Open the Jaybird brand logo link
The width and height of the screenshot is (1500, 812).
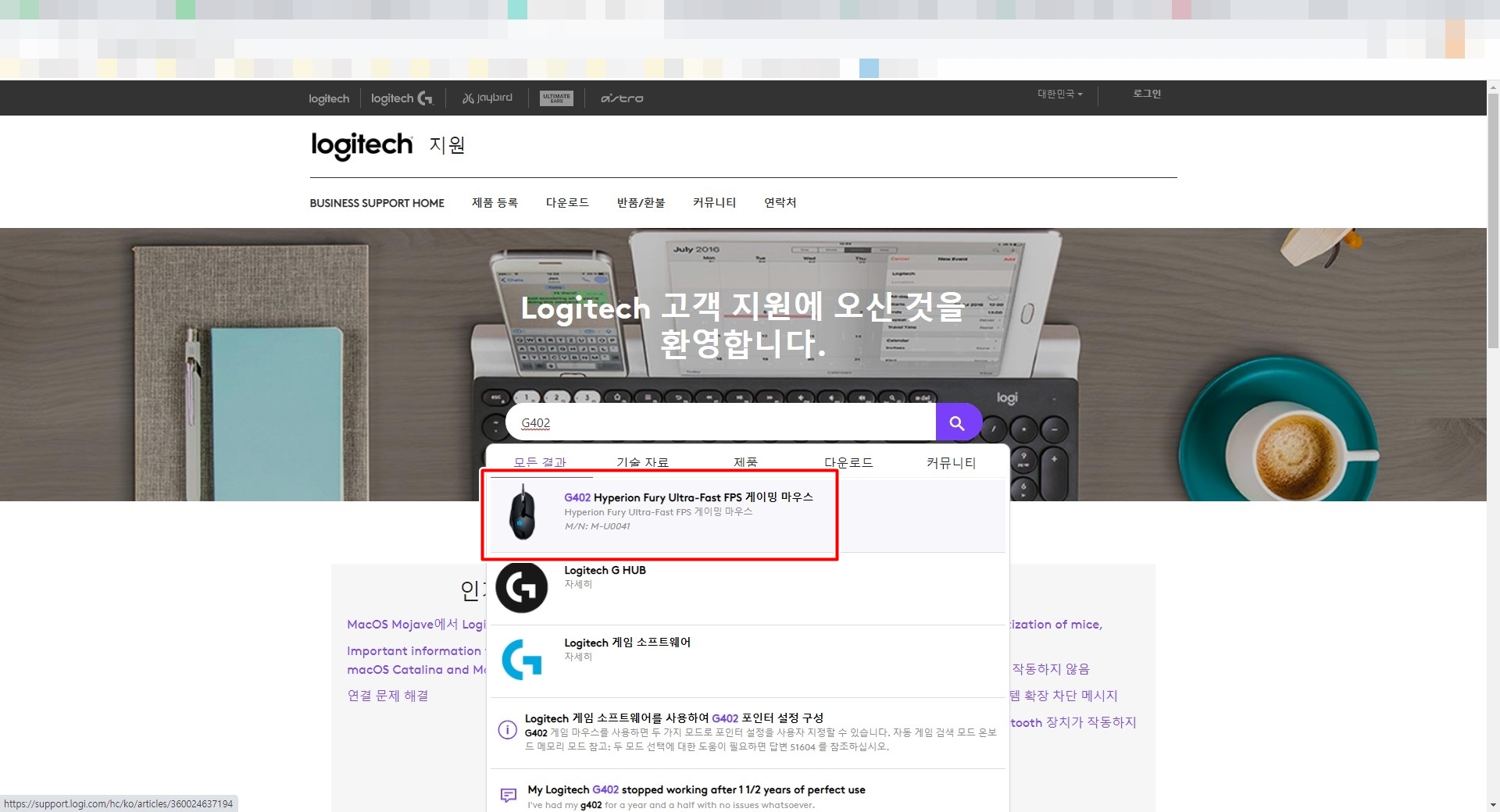(x=487, y=98)
